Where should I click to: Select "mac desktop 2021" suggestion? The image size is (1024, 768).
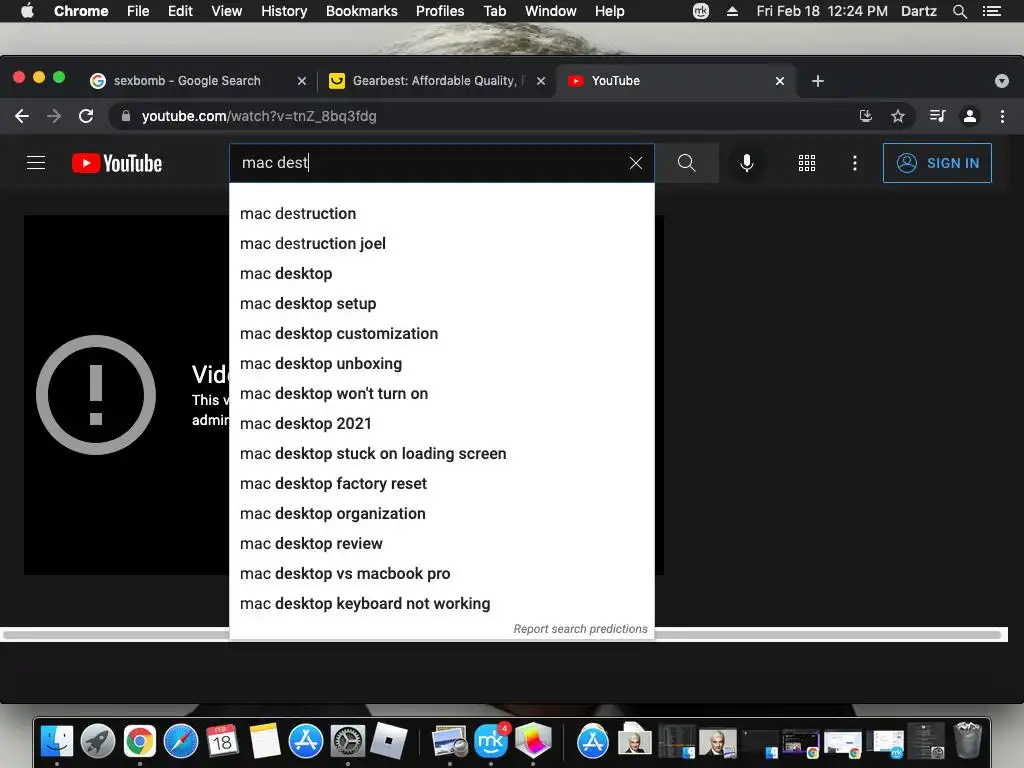coord(441,424)
